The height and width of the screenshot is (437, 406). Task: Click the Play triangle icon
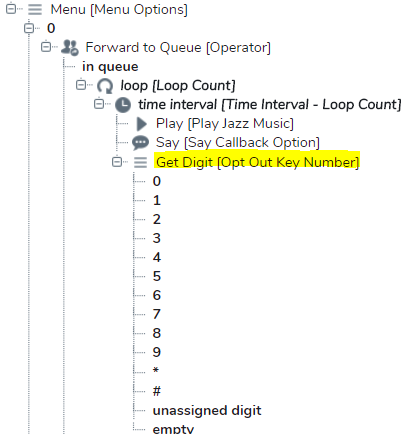[x=141, y=124]
